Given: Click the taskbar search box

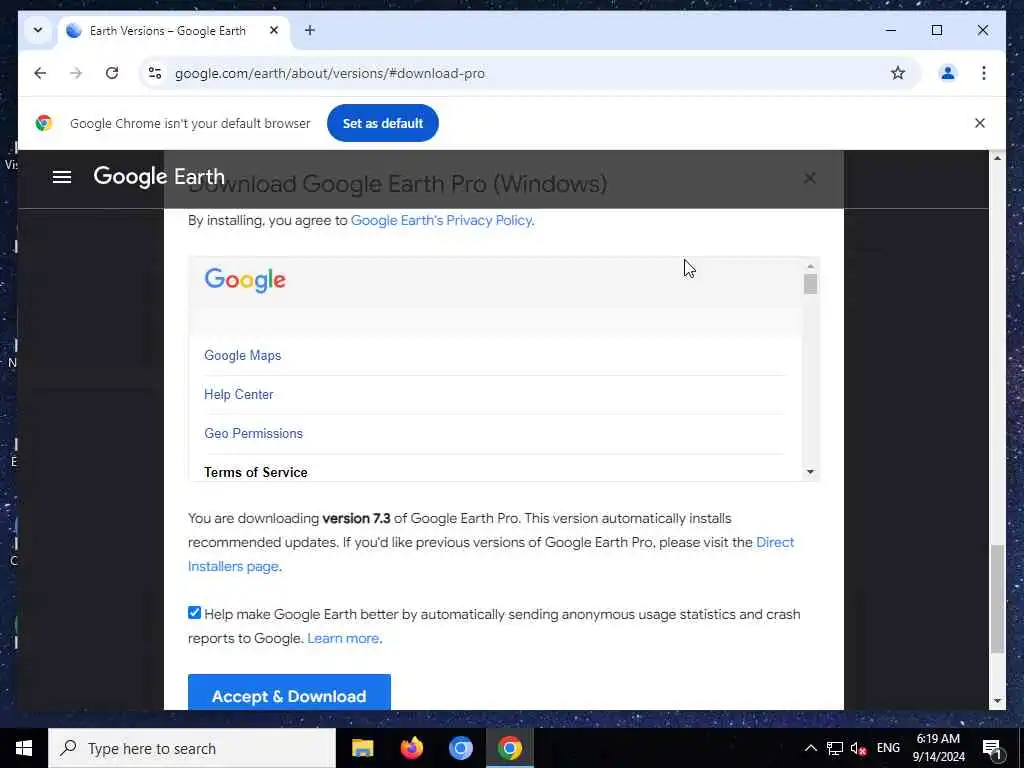Looking at the screenshot, I should pos(192,748).
